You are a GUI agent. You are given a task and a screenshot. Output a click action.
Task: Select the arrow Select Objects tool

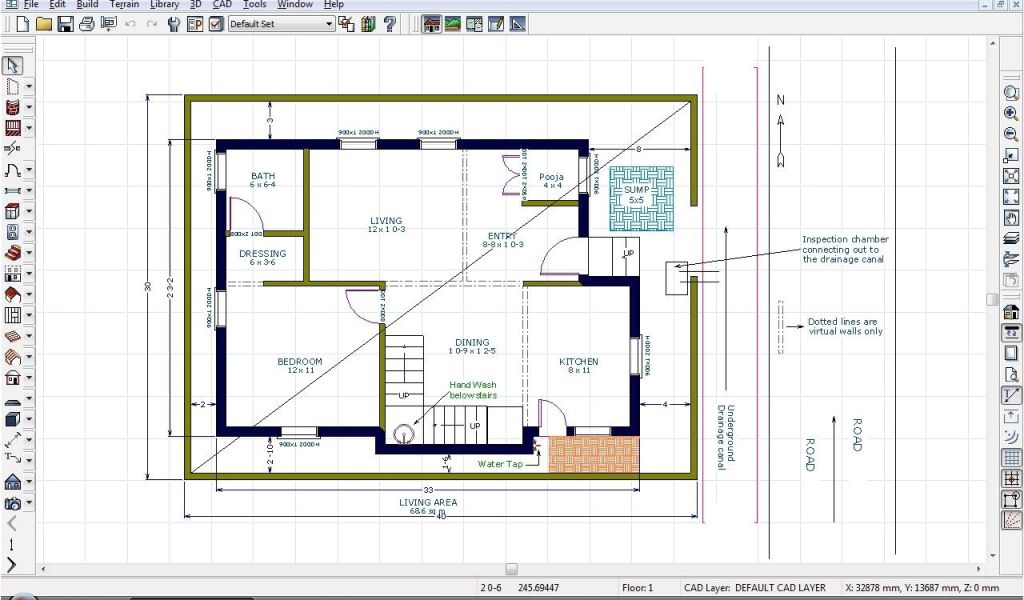click(x=13, y=66)
